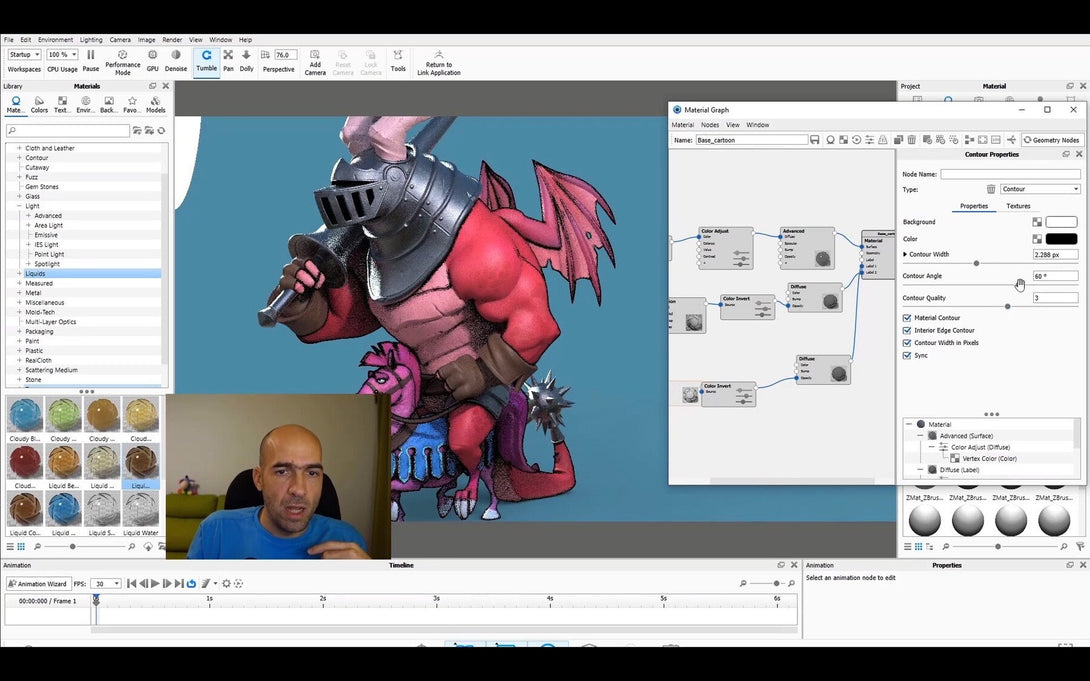Expand the Liquids category
The height and width of the screenshot is (681, 1090).
(x=19, y=274)
